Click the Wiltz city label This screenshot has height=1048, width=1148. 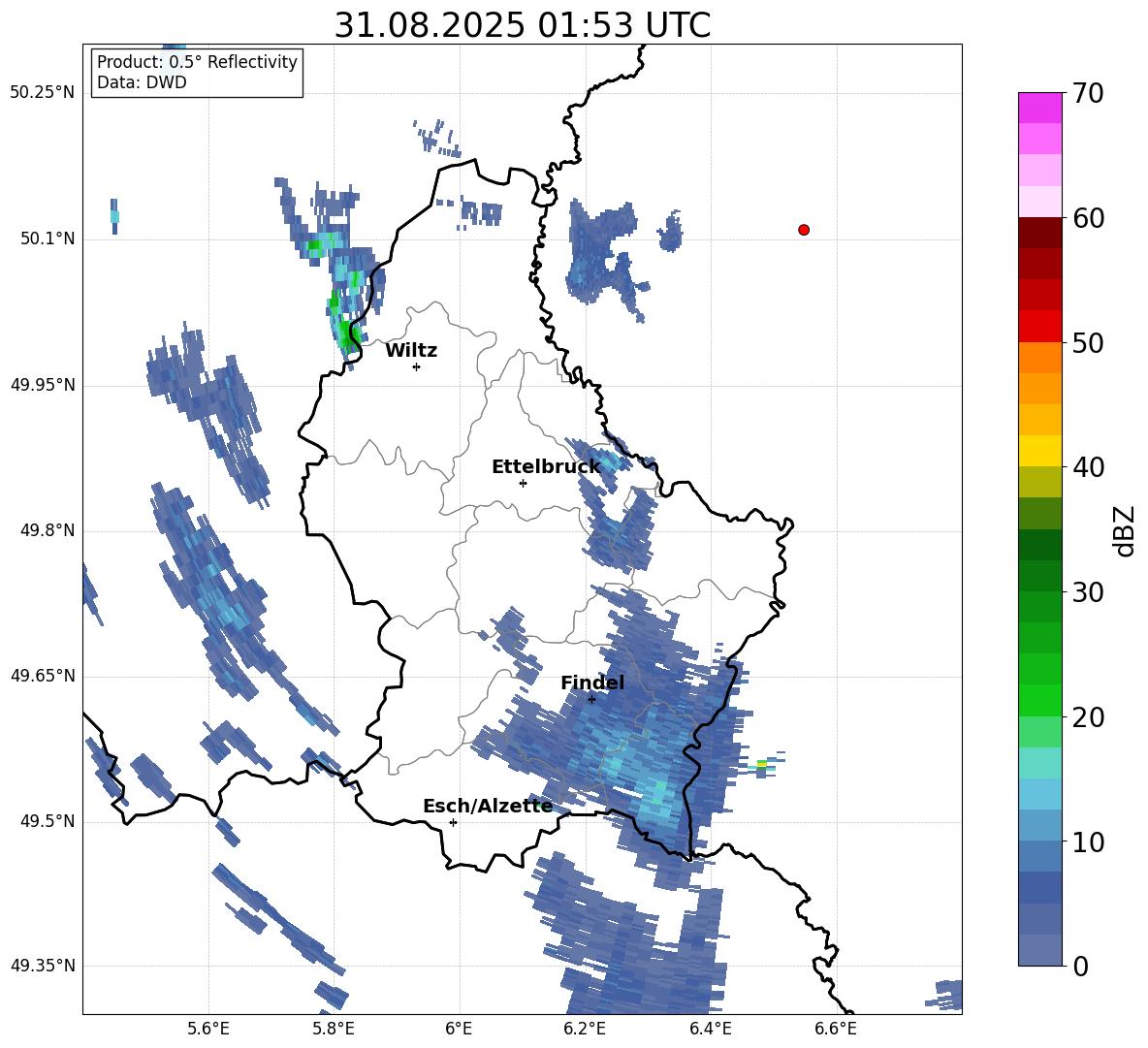(x=411, y=351)
